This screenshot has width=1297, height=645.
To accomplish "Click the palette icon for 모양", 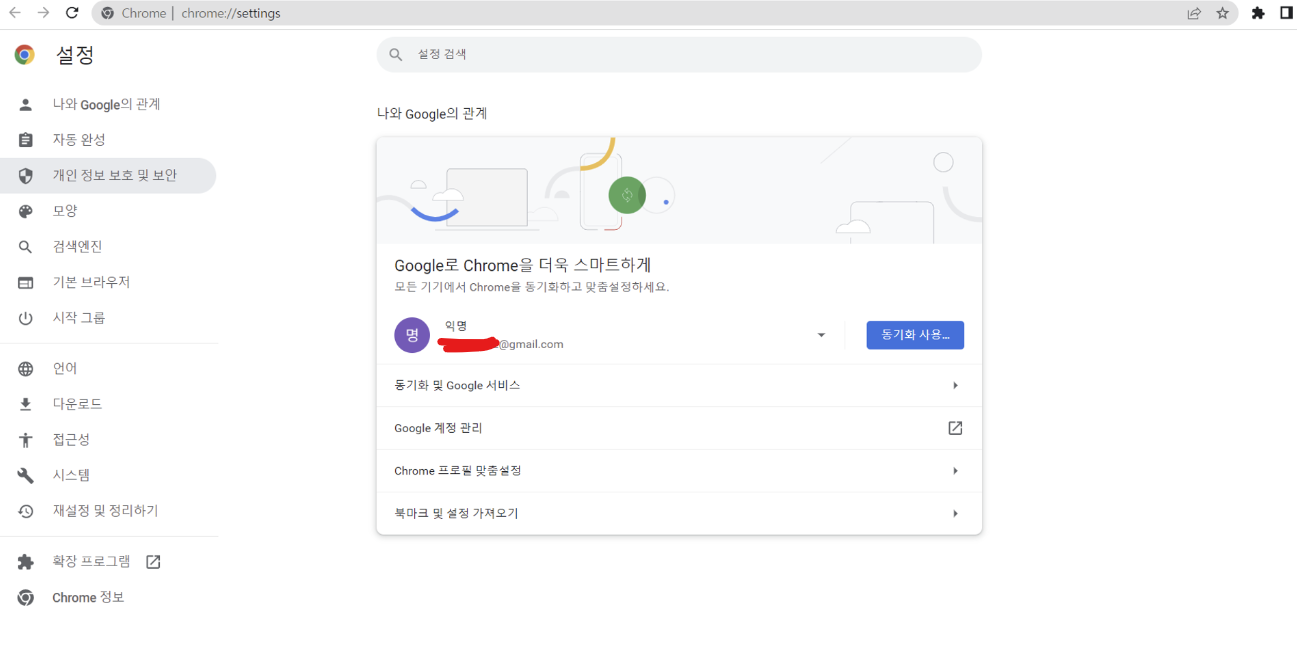I will (x=26, y=211).
